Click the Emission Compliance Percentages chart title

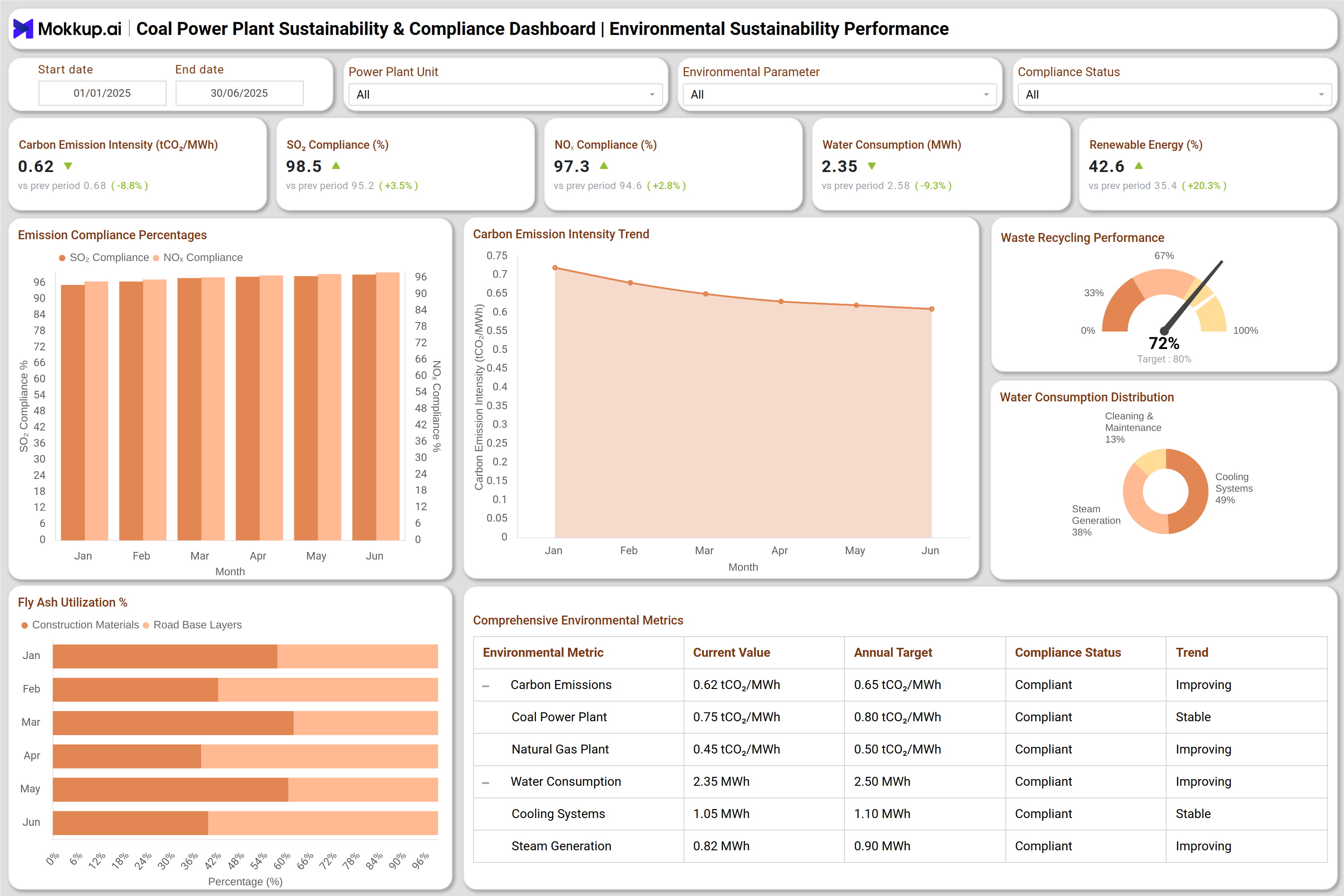[x=112, y=236]
